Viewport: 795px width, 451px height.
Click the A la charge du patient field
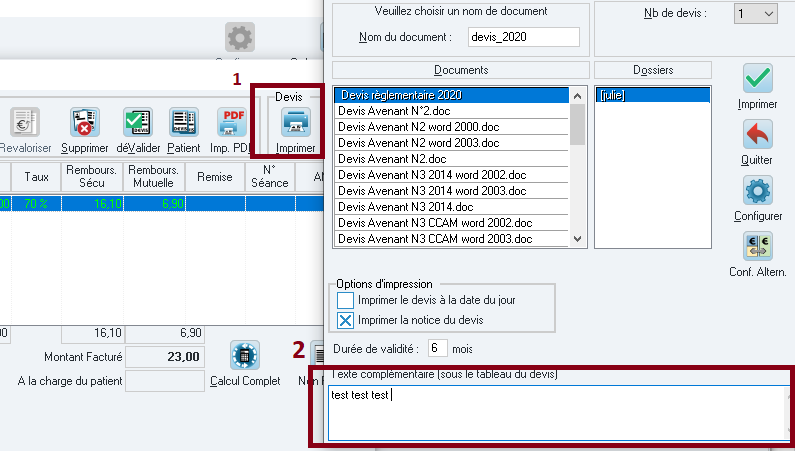165,381
